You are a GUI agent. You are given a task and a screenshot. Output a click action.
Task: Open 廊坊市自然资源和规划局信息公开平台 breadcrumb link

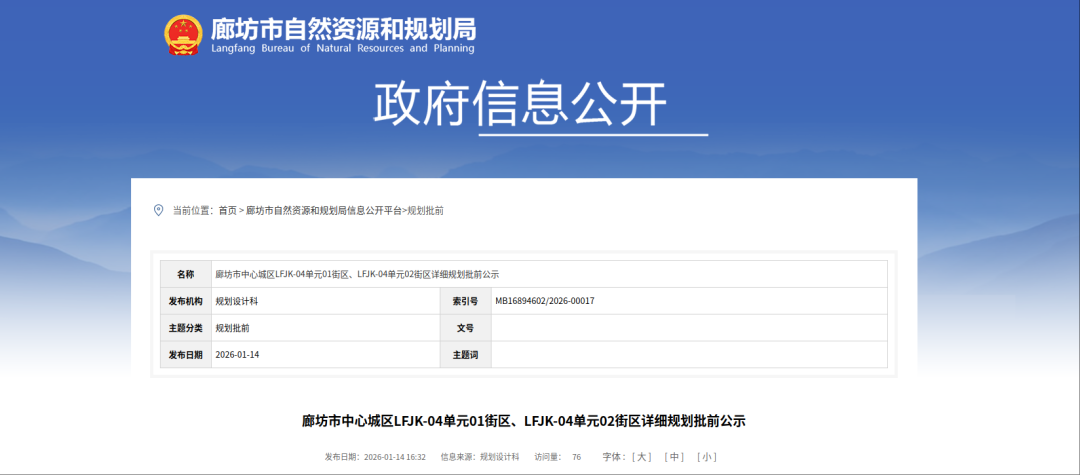pos(323,211)
